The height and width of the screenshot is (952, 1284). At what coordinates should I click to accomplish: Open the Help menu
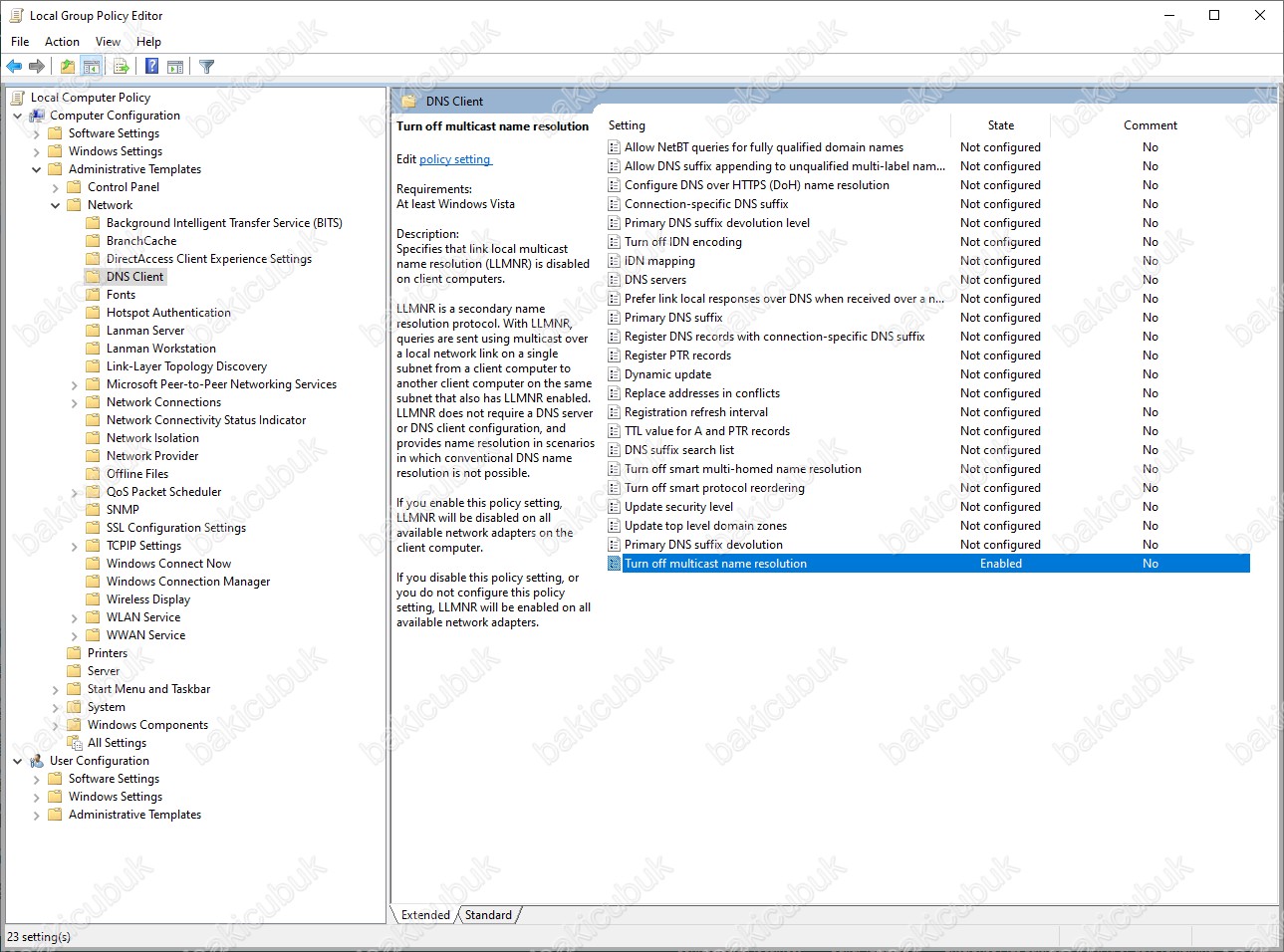[148, 42]
